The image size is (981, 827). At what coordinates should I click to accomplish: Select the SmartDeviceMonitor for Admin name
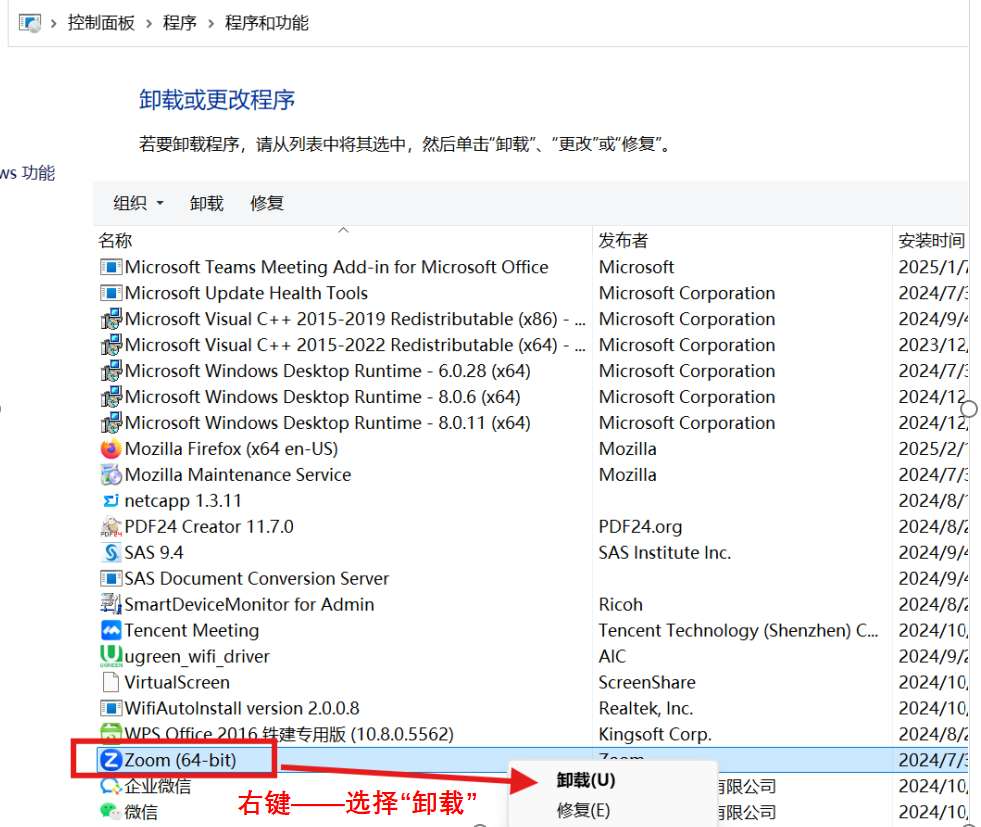point(249,604)
